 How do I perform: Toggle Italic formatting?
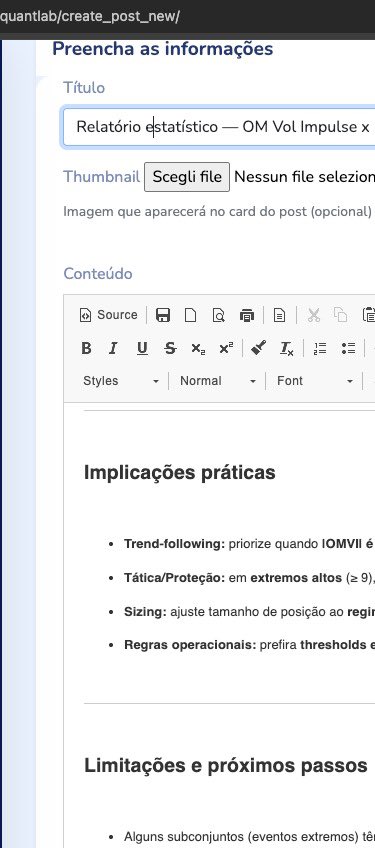[x=113, y=349]
